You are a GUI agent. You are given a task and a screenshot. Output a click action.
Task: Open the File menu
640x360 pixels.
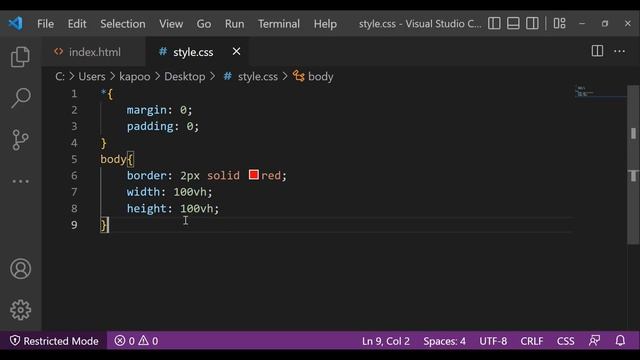45,24
